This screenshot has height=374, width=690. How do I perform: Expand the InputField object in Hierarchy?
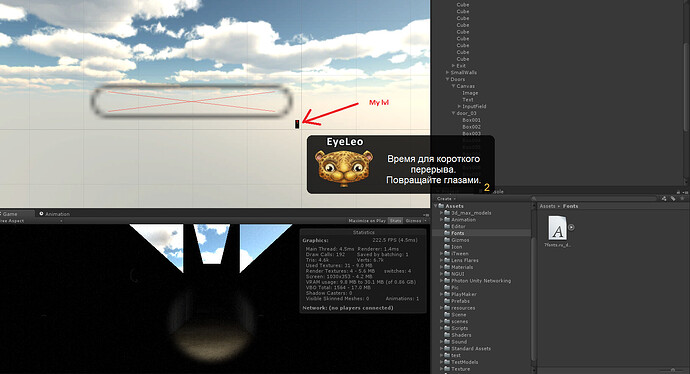pos(459,106)
